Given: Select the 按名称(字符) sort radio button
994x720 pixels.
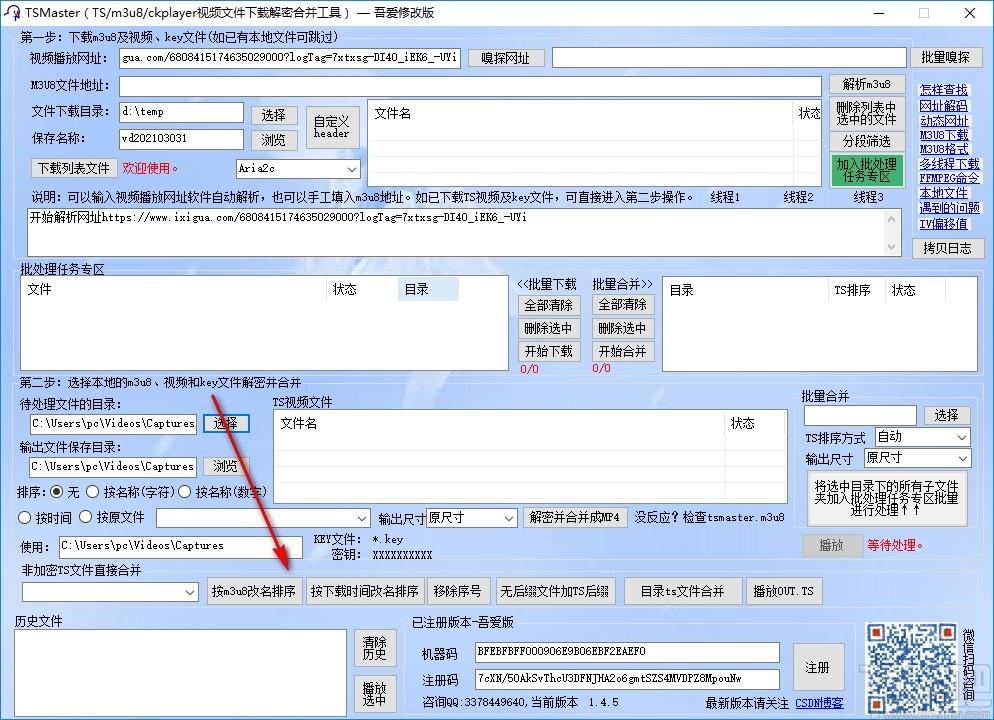Looking at the screenshot, I should point(93,491).
